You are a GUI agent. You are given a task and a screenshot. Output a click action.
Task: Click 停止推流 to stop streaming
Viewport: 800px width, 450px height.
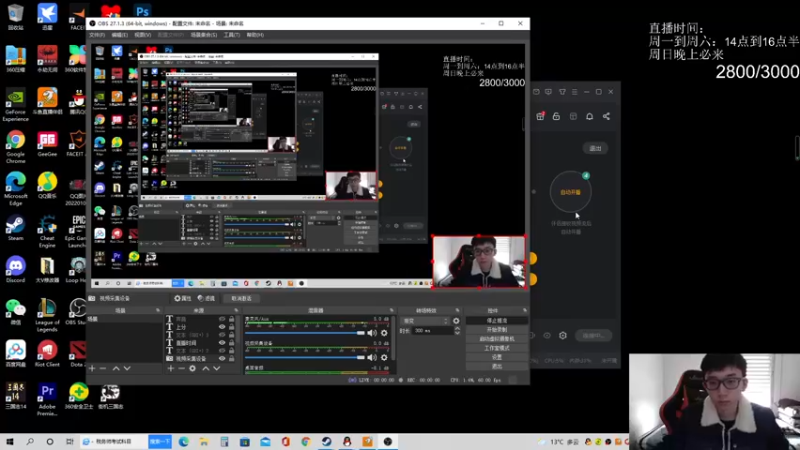[496, 321]
